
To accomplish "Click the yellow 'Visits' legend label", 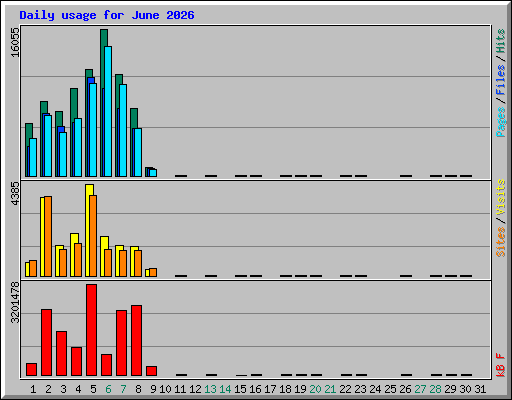I will (500, 197).
